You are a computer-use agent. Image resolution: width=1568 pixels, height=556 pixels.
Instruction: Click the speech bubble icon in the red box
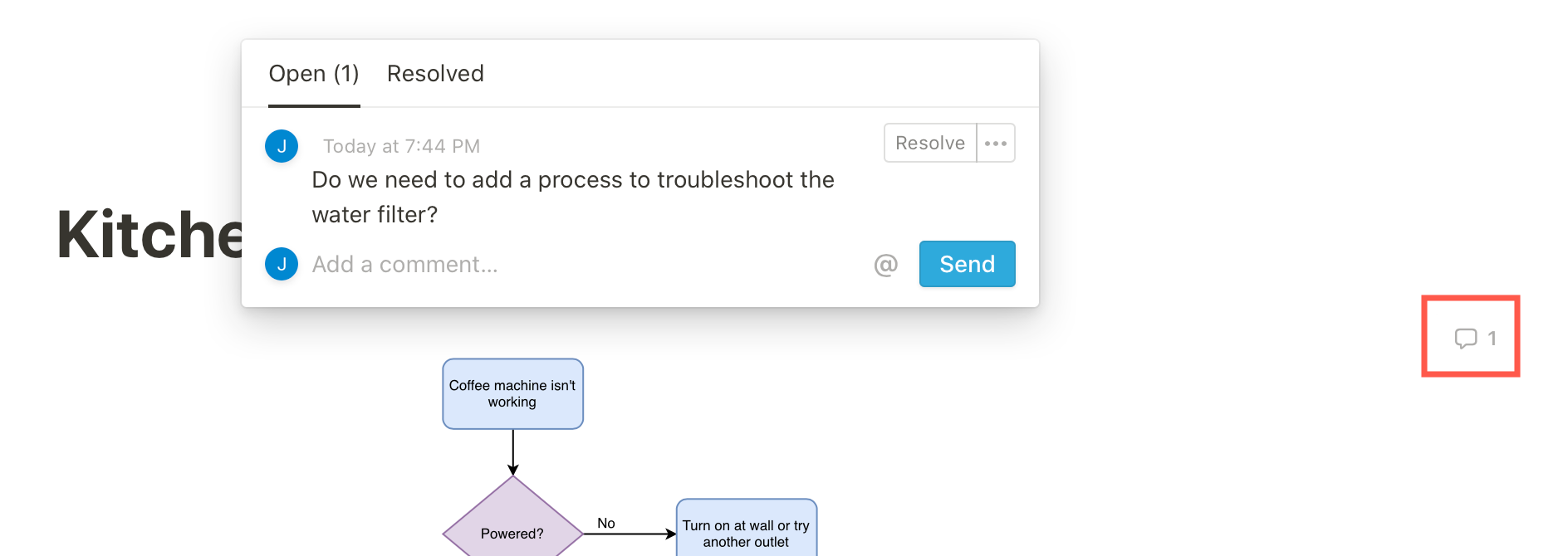tap(1463, 337)
